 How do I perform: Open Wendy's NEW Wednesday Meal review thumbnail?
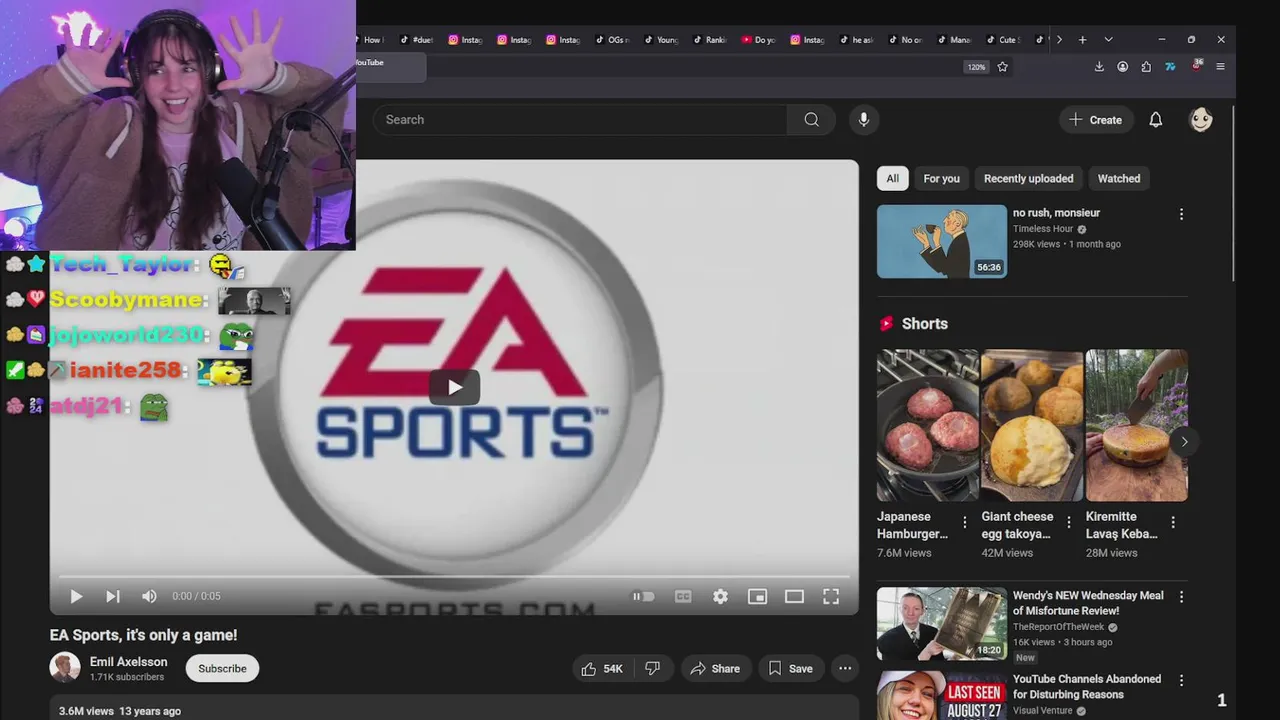click(x=942, y=624)
